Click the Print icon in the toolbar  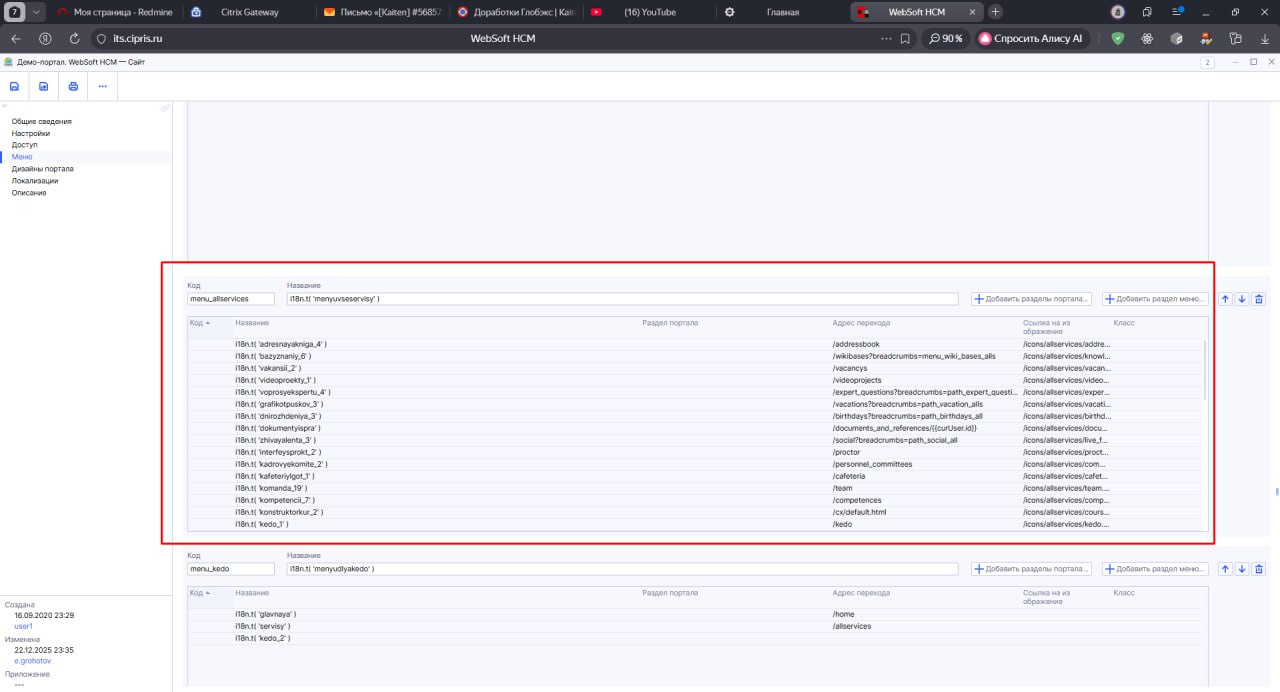(x=73, y=87)
